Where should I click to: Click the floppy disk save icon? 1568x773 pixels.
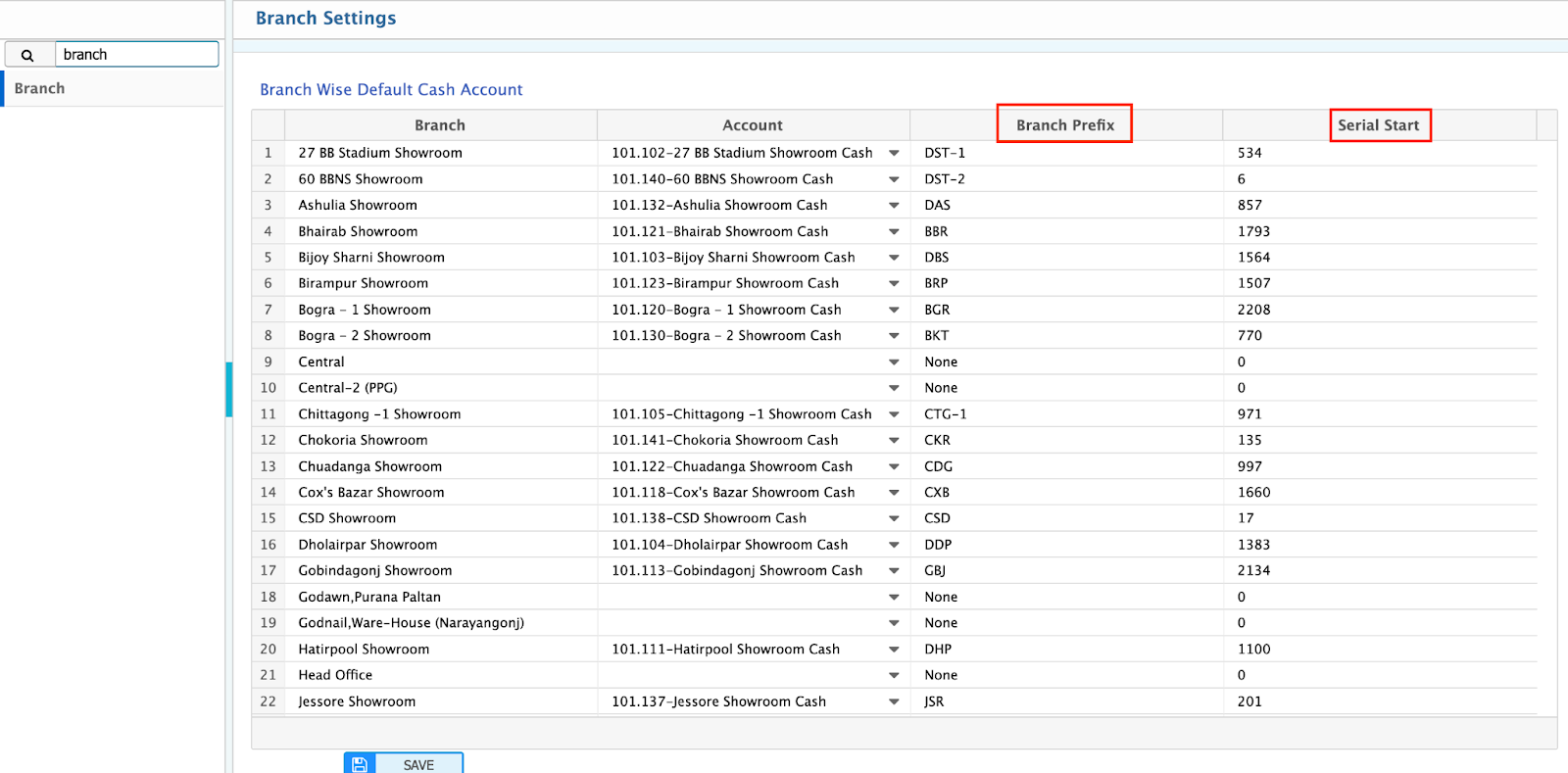pos(360,764)
